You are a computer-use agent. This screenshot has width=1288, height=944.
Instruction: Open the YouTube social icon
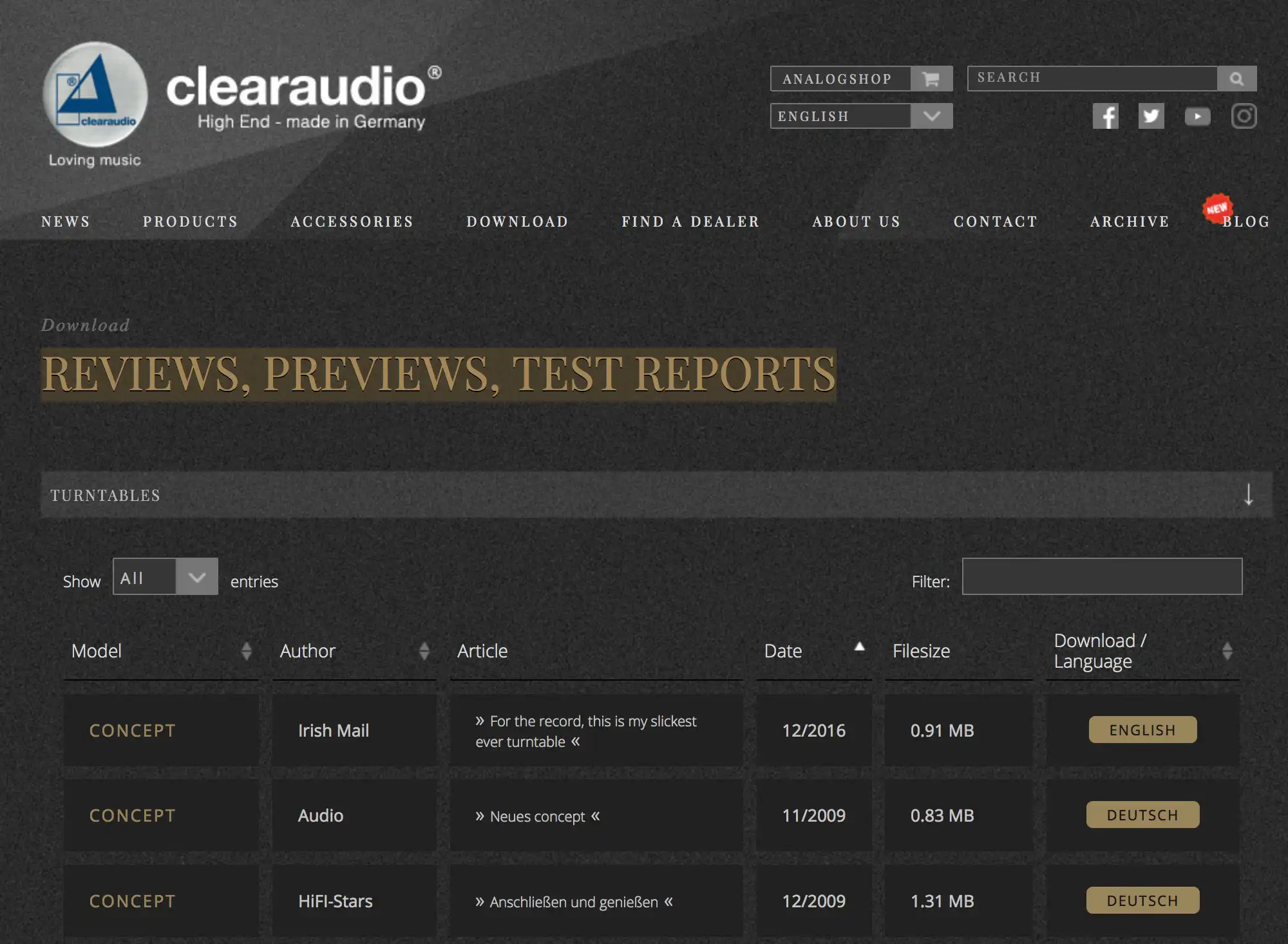tap(1197, 117)
